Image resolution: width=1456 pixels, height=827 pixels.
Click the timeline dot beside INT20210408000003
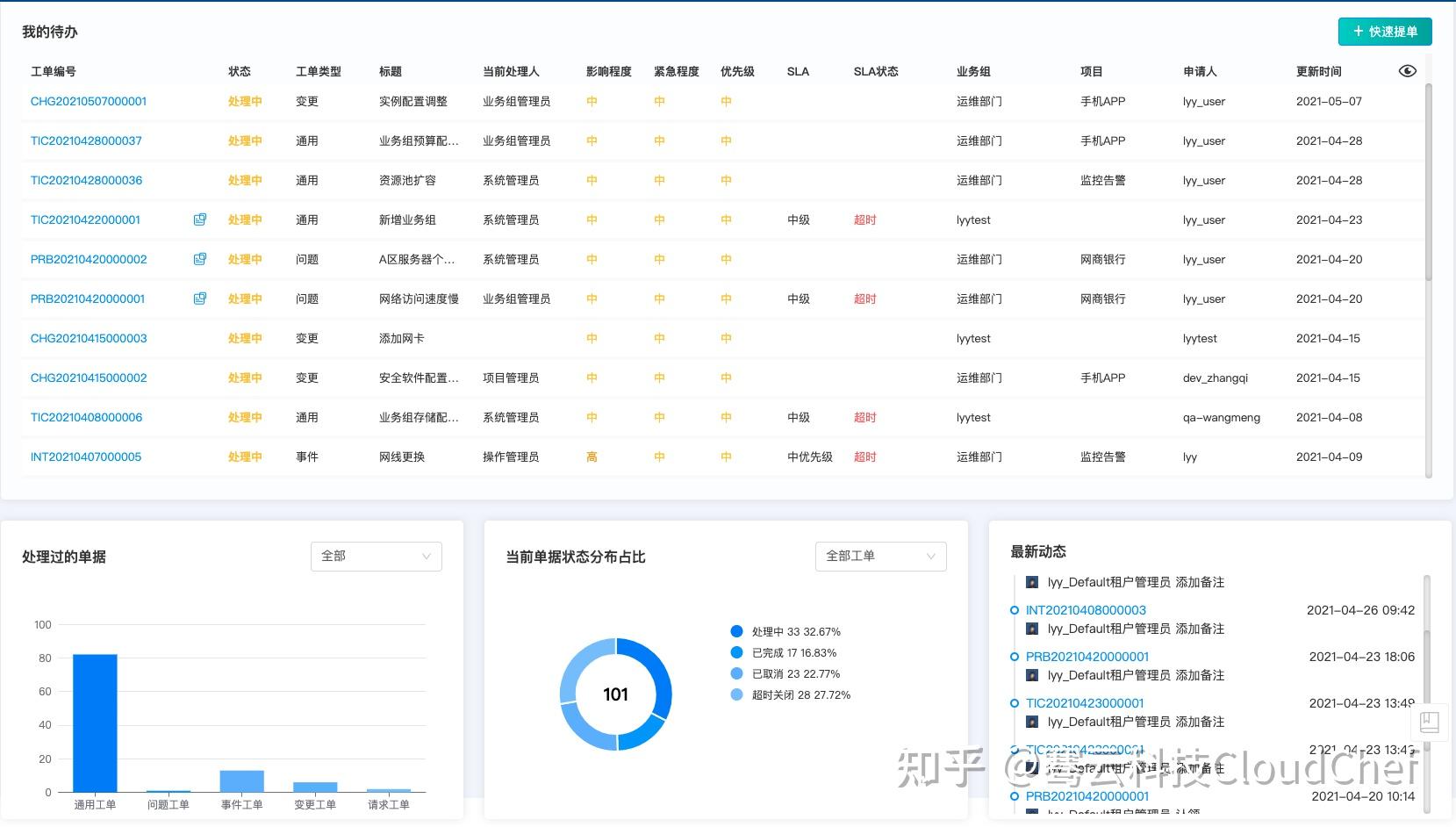pos(1015,610)
